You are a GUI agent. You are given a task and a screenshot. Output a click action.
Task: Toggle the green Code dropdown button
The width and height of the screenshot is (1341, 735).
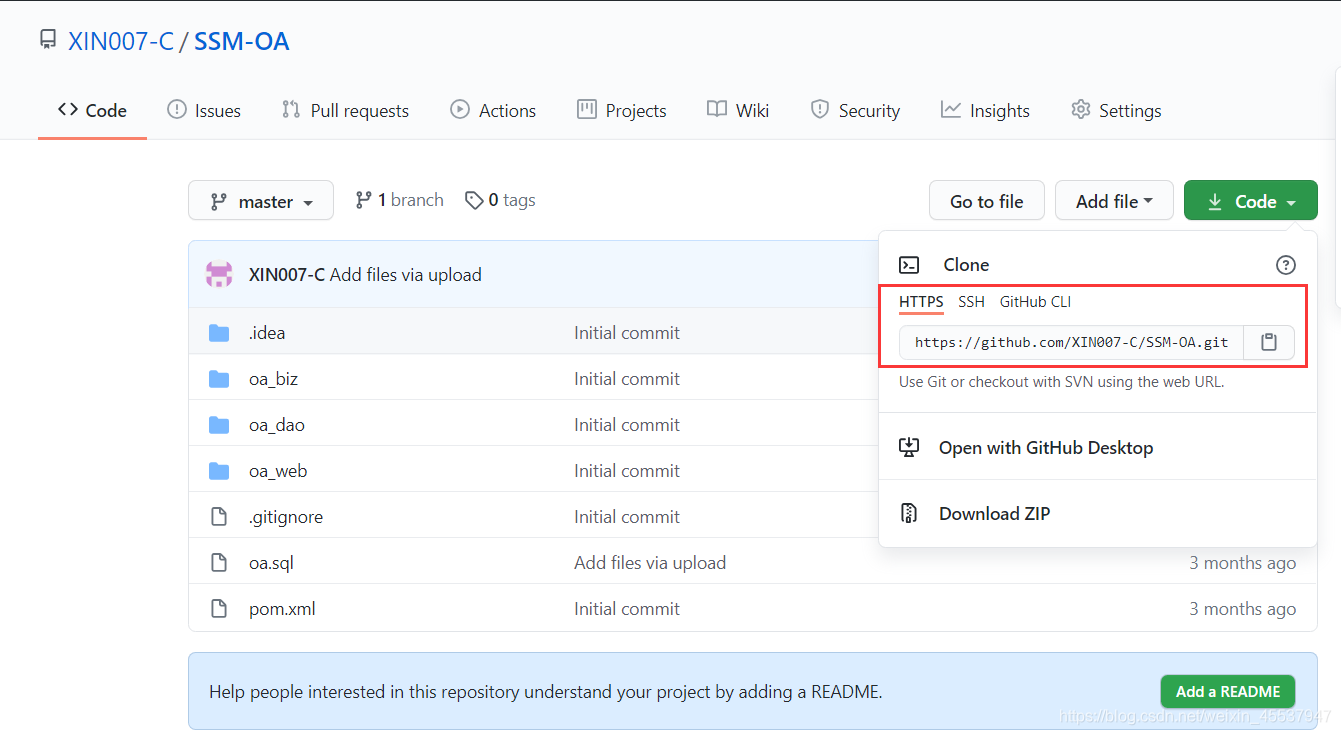point(1251,201)
